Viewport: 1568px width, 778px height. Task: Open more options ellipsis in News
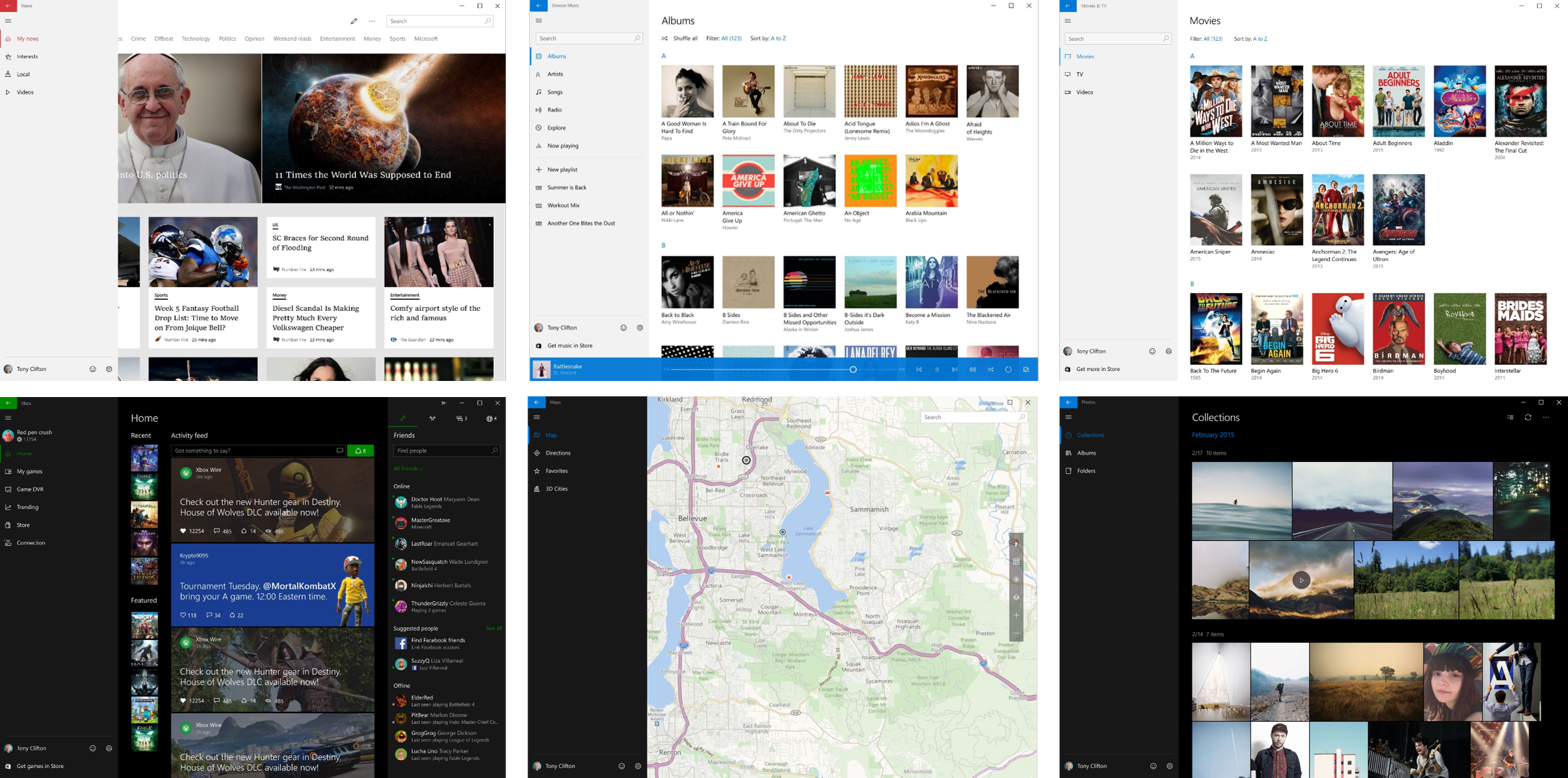pos(372,21)
